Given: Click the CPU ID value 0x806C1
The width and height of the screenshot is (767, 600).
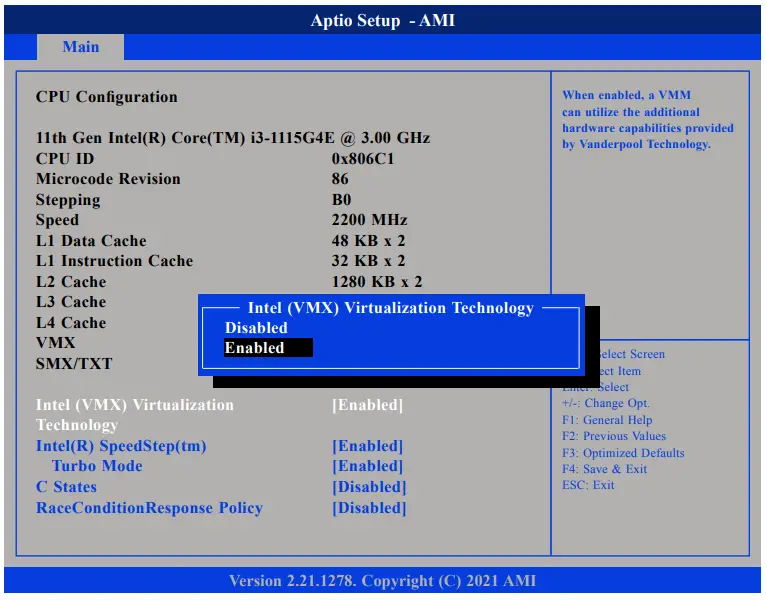Looking at the screenshot, I should point(362,159).
